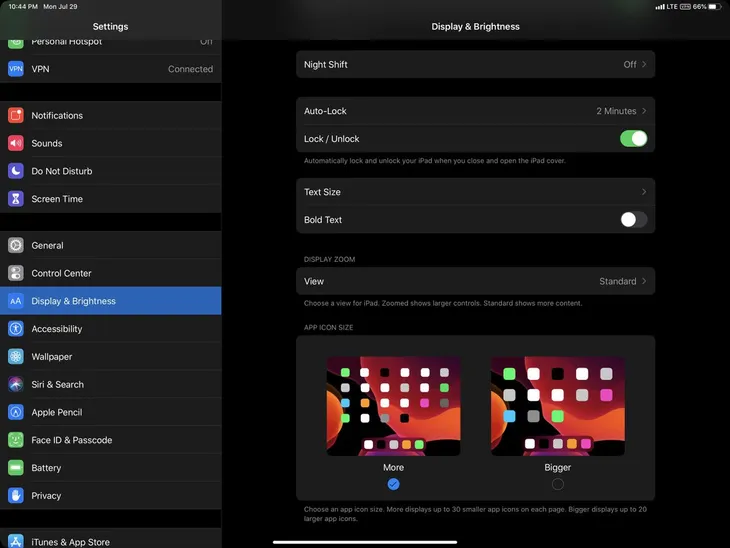Screen dimensions: 730x548
Task: Tap the More layout preview thumbnail
Action: 393,406
